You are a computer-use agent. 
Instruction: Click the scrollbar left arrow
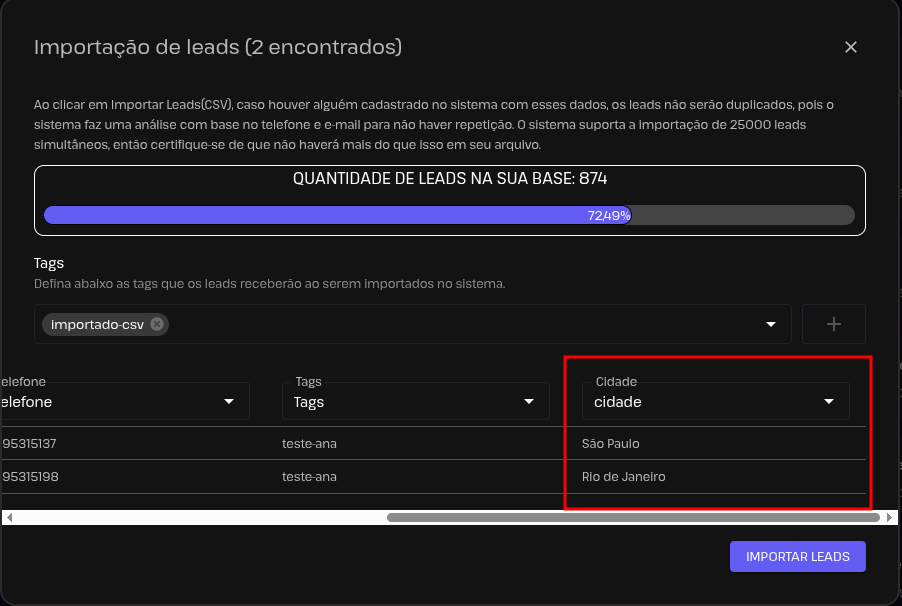9,518
